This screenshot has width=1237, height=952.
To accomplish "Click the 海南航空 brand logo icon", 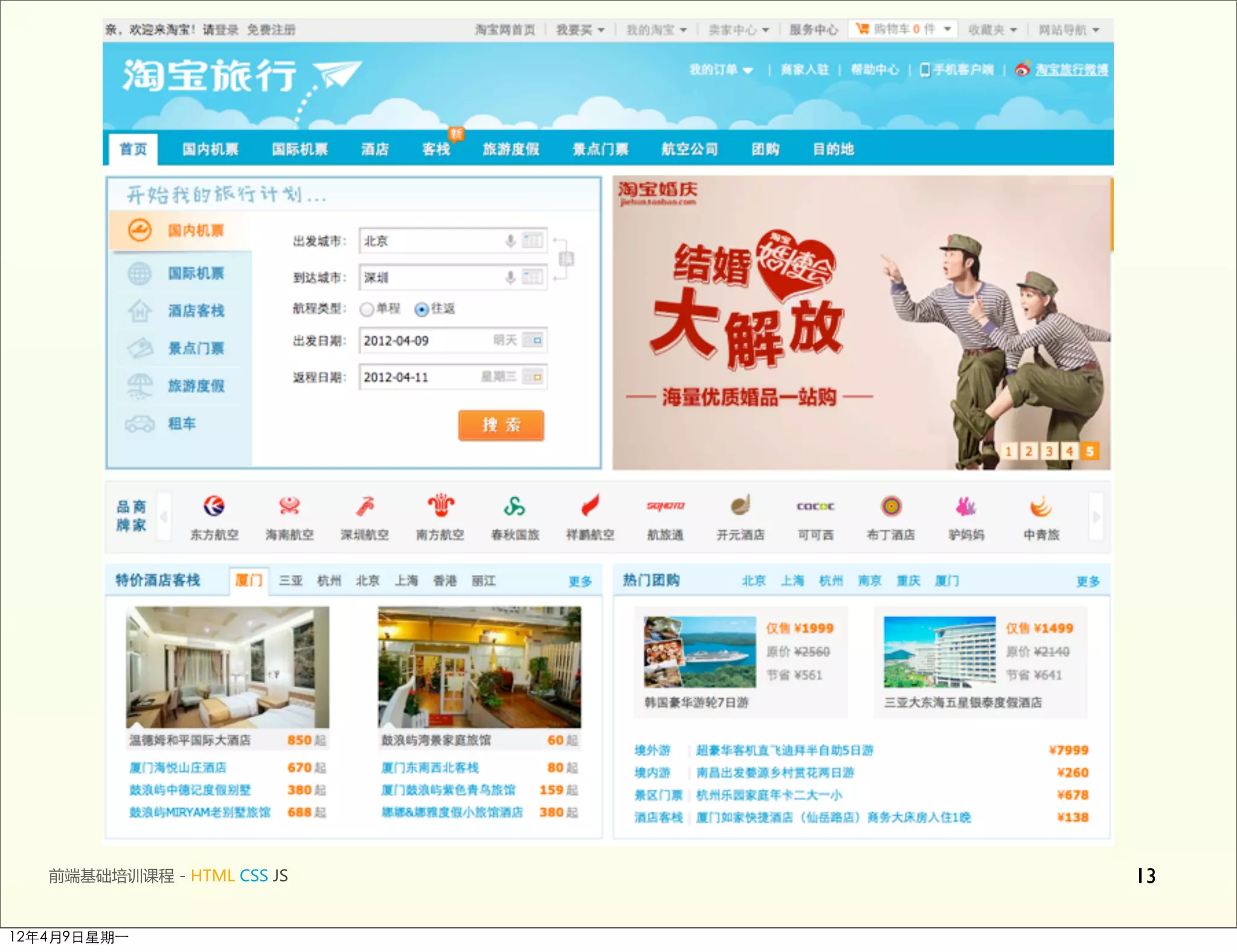I will pos(289,506).
